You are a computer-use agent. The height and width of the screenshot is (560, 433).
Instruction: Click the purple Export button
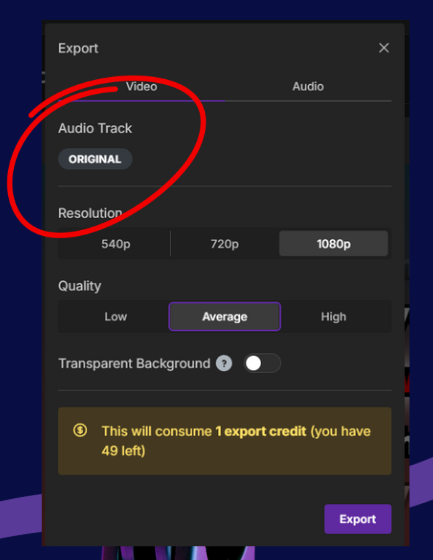coord(358,519)
